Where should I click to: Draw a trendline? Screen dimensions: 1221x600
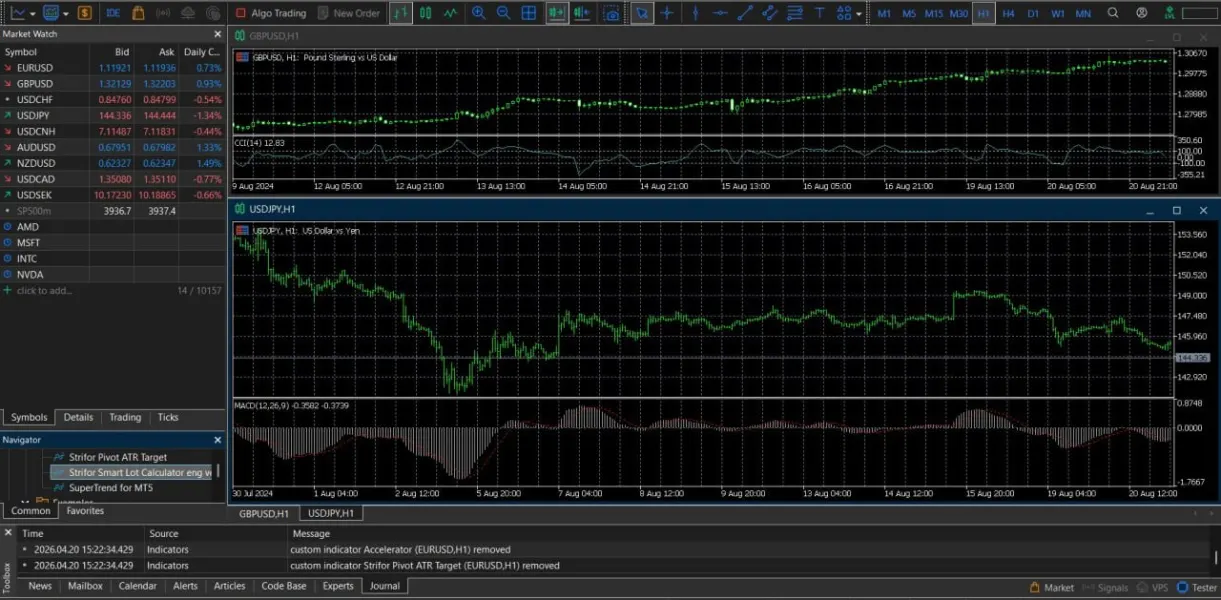click(x=745, y=13)
